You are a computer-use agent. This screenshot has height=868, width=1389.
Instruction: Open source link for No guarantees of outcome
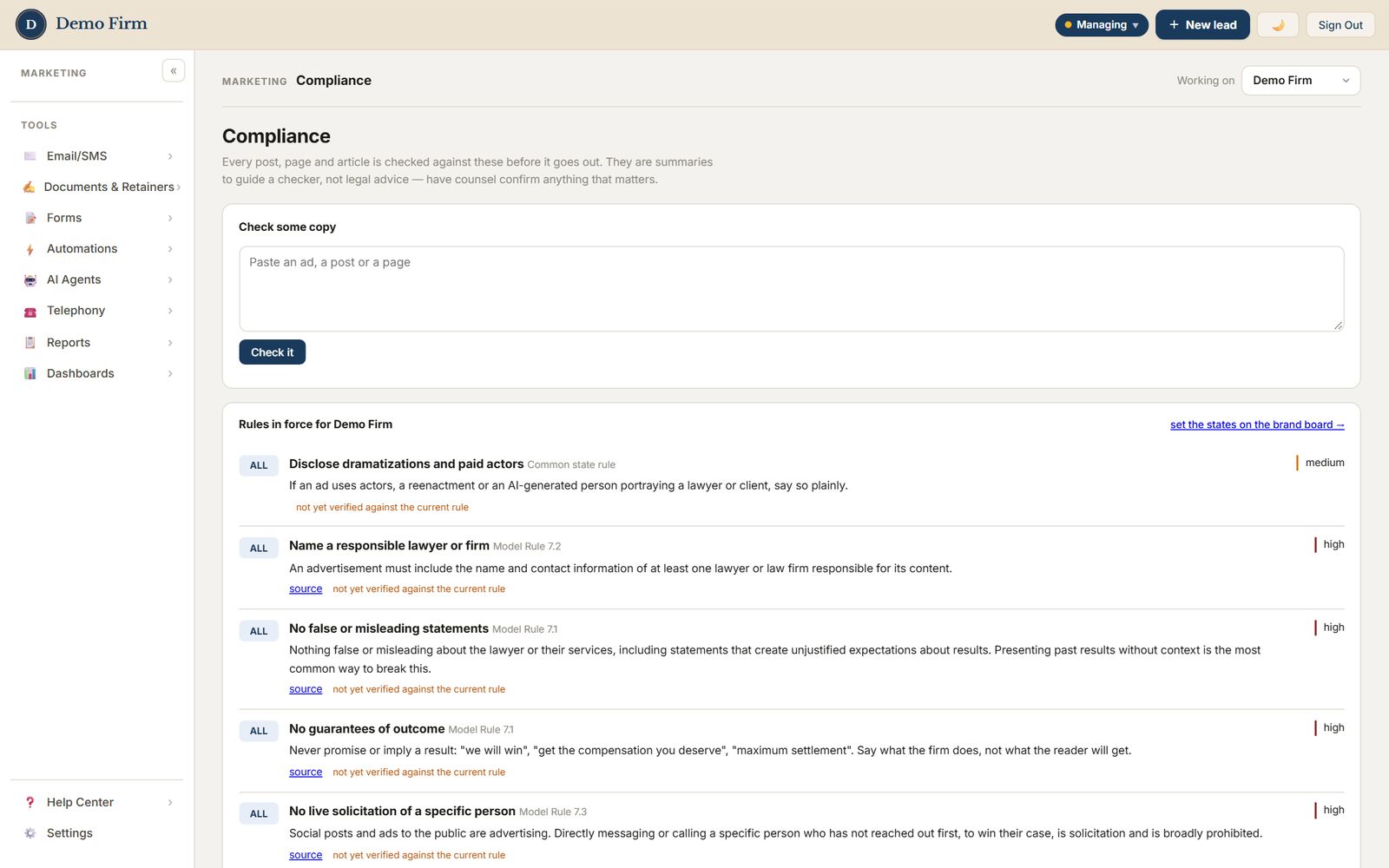pos(306,772)
